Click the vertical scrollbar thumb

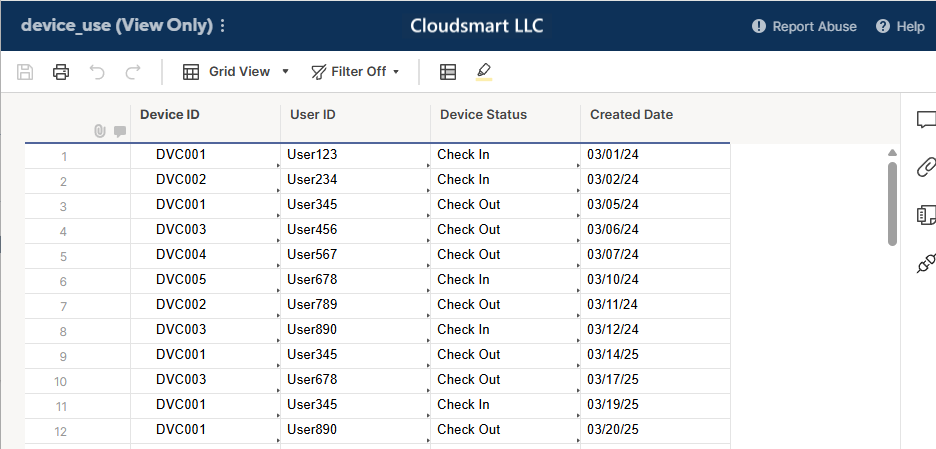click(x=892, y=204)
